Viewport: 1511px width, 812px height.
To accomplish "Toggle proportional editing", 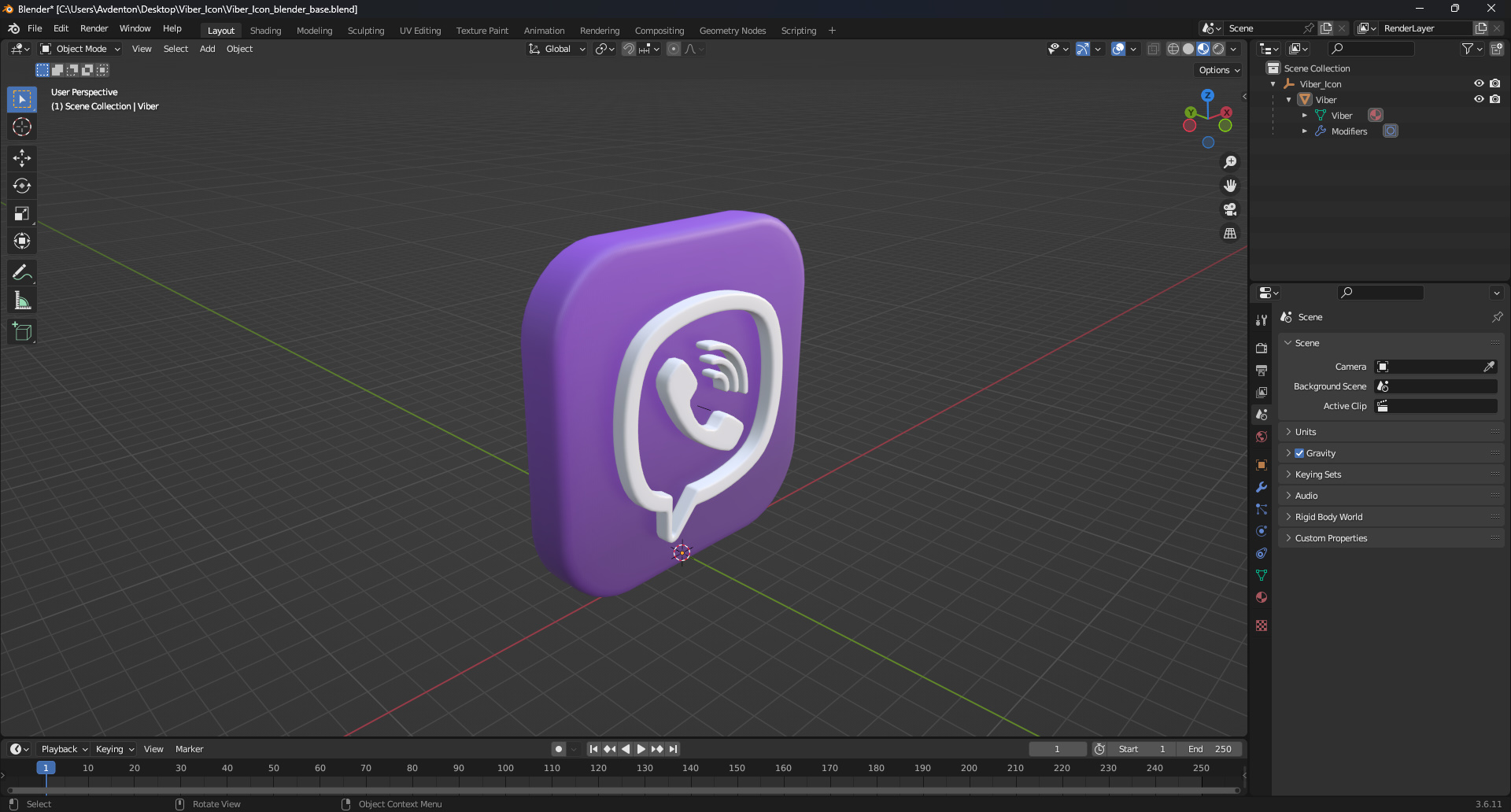I will pos(674,49).
